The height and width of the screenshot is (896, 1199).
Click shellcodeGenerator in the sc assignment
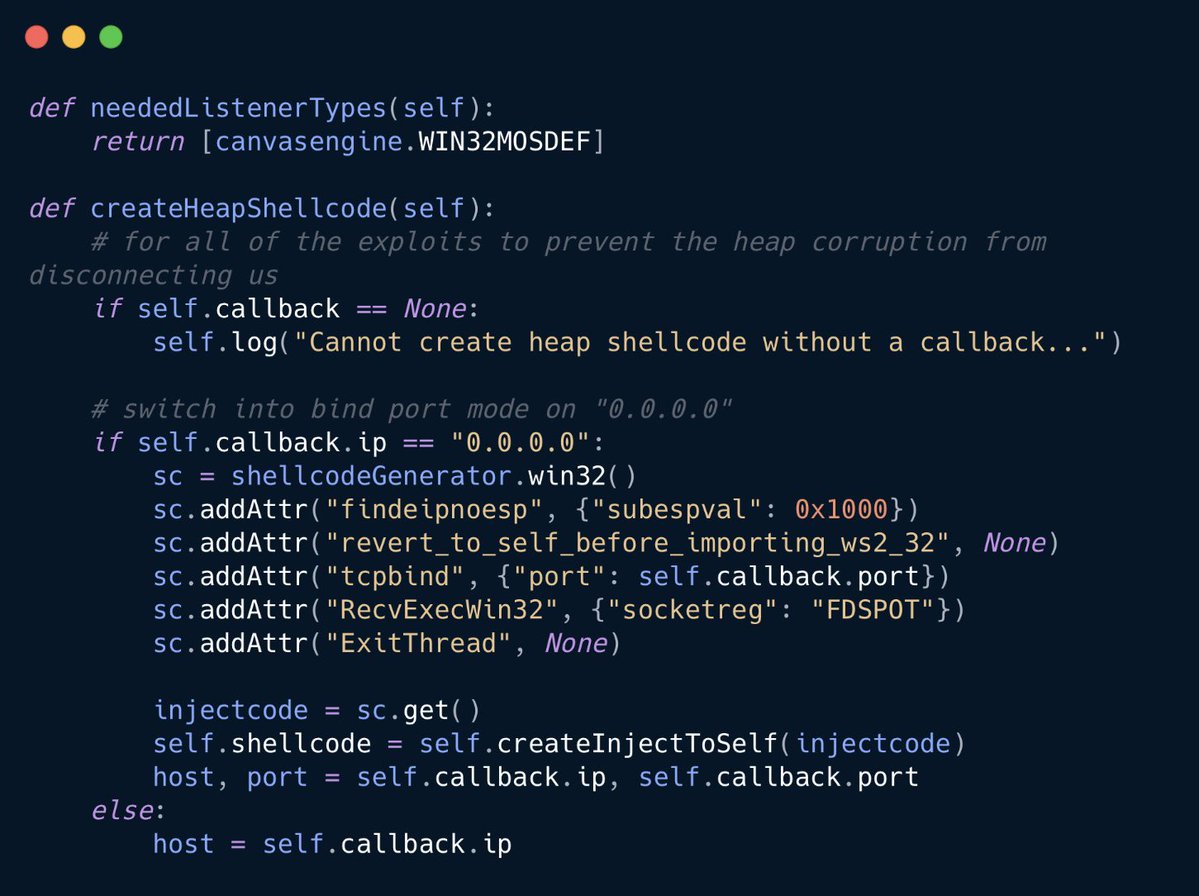pos(371,476)
